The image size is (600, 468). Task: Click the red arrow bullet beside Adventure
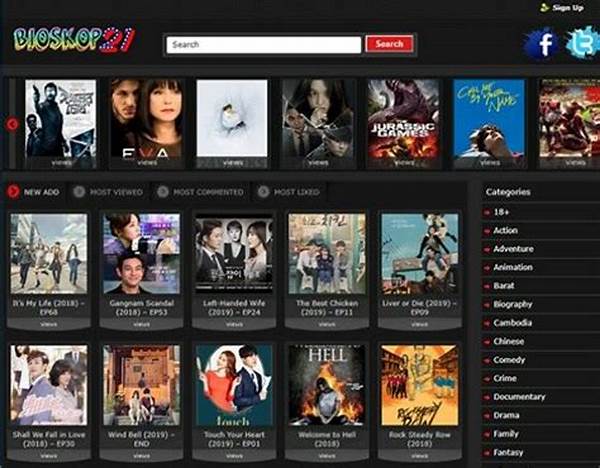pyautogui.click(x=487, y=249)
